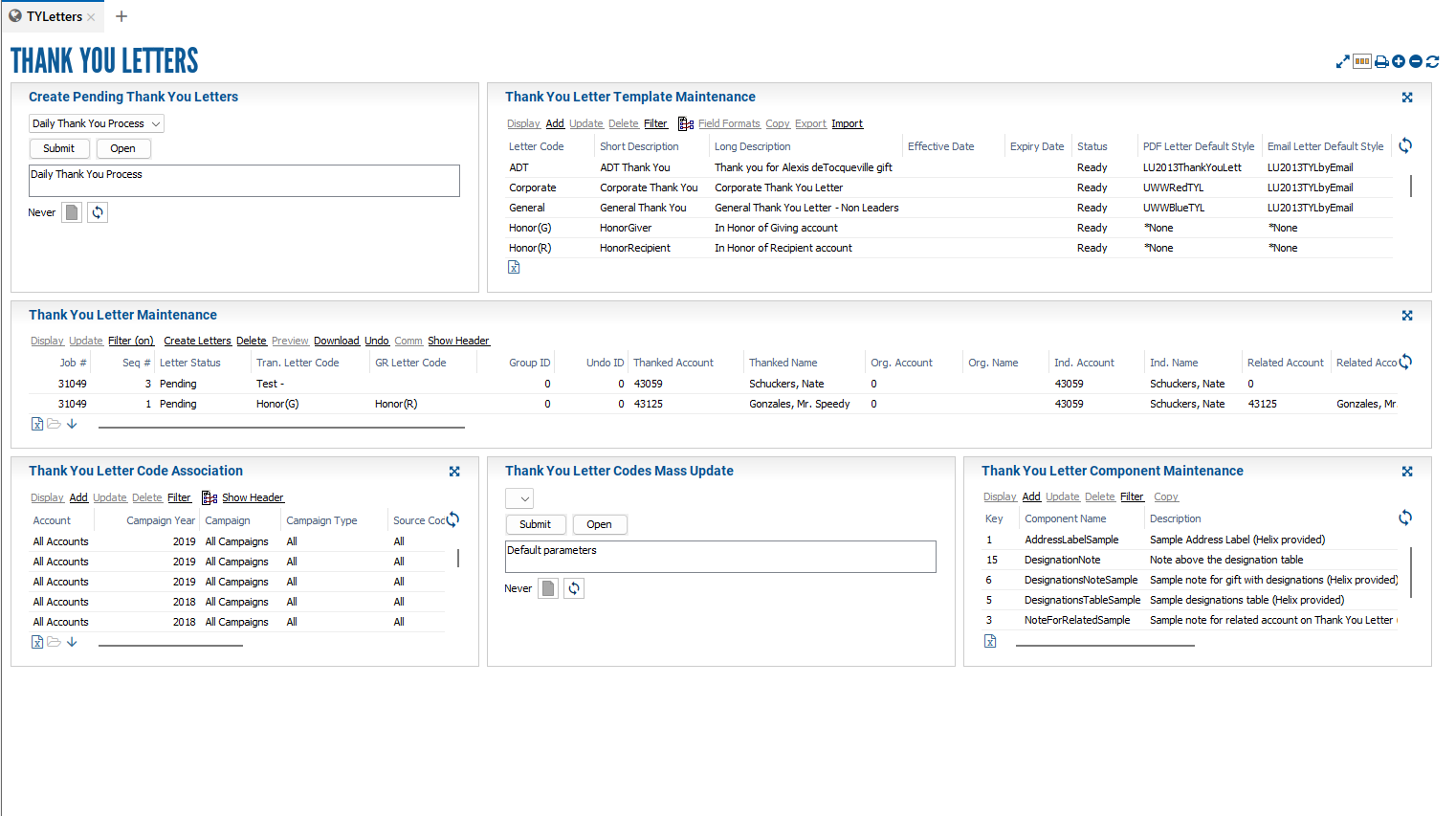The width and height of the screenshot is (1456, 816).
Task: Click Undo in Letter Maintenance toolbar
Action: click(377, 341)
